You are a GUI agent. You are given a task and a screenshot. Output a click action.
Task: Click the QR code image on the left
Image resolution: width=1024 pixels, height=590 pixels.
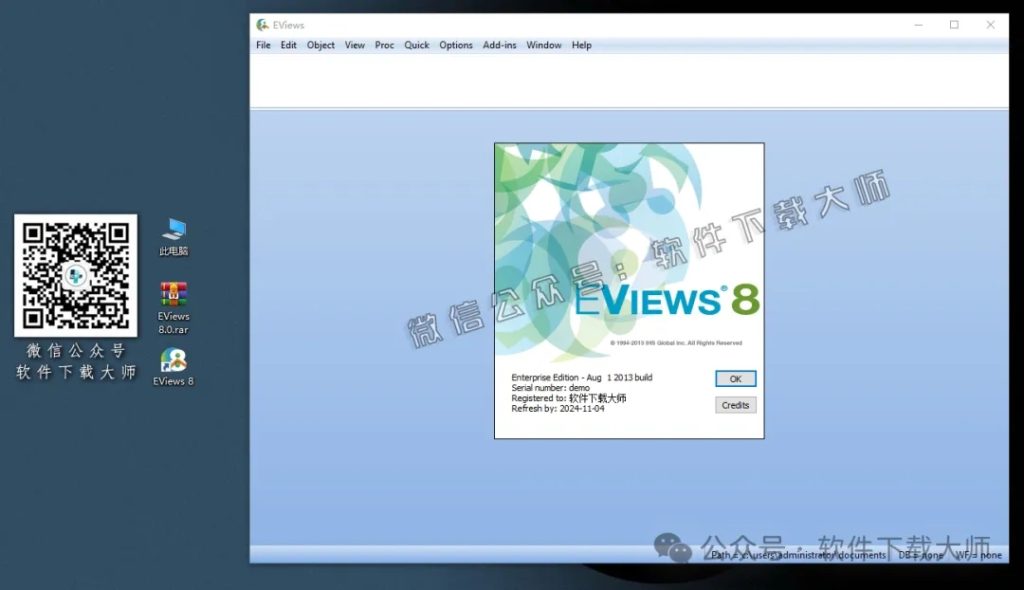pyautogui.click(x=75, y=275)
